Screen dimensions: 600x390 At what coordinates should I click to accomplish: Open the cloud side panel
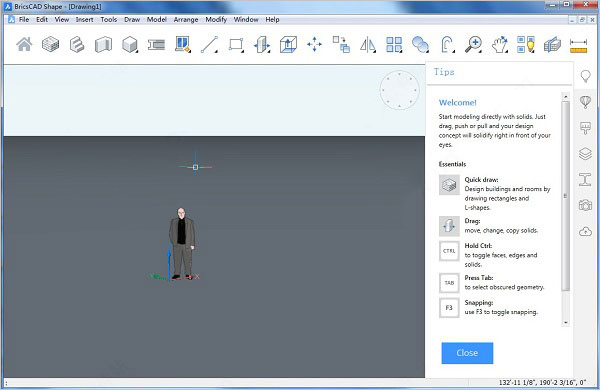pyautogui.click(x=585, y=231)
